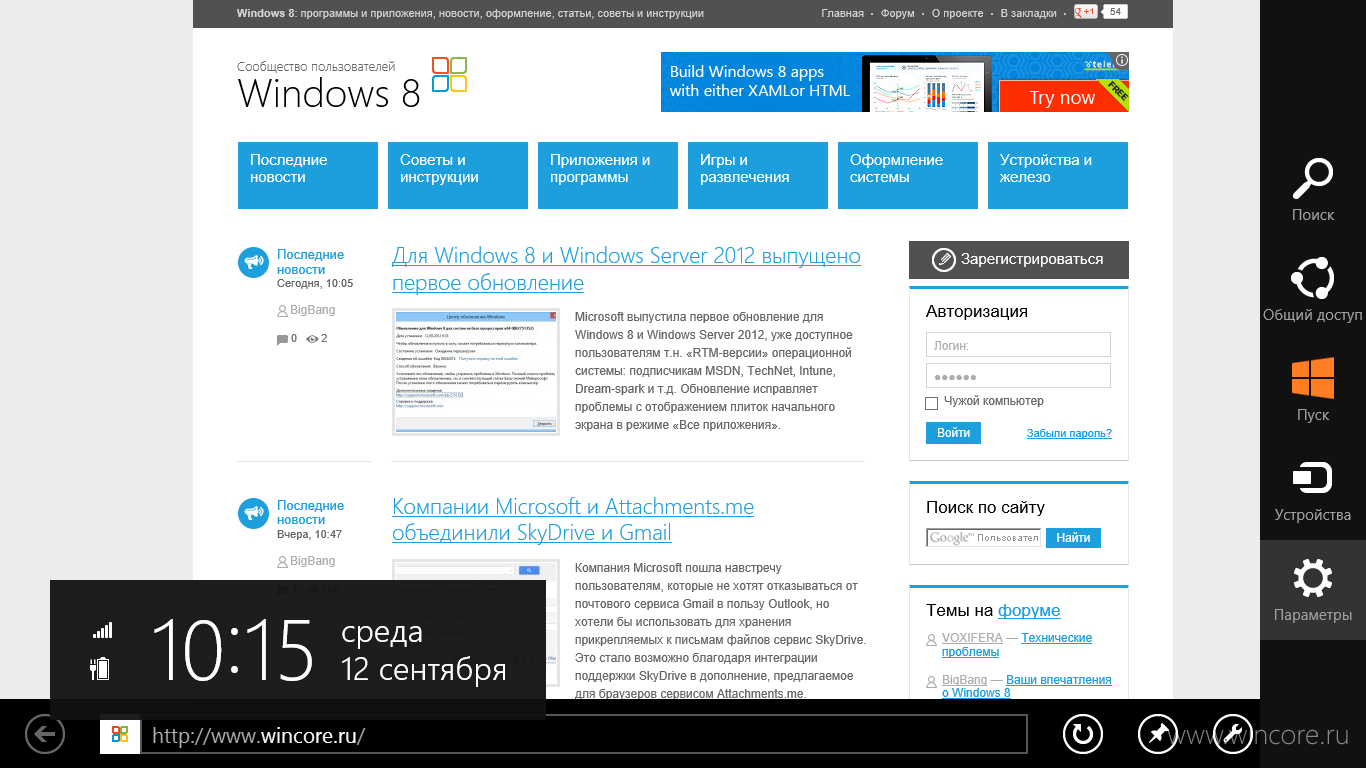
Task: Click the site favicon beside the address bar
Action: point(120,734)
